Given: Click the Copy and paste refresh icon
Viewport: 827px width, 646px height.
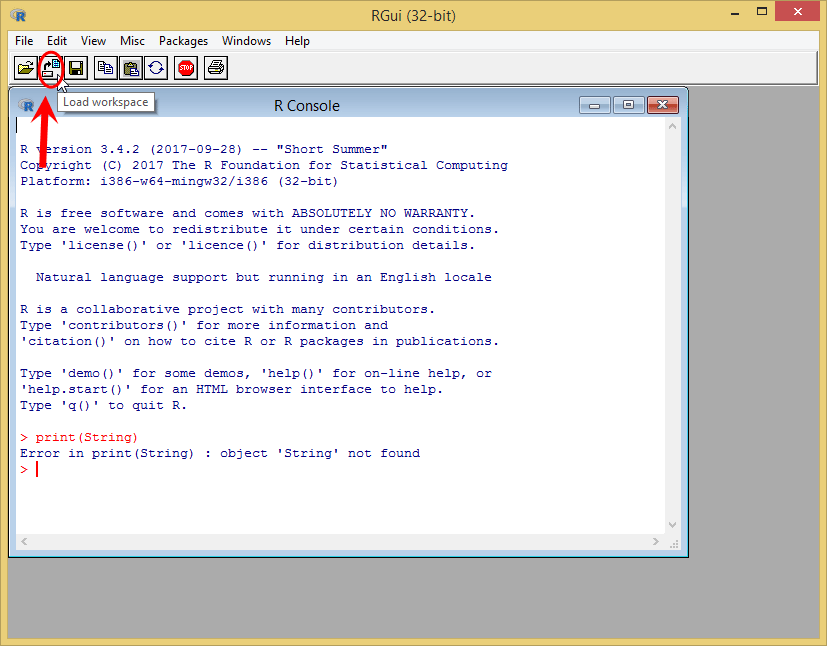Looking at the screenshot, I should point(156,68).
